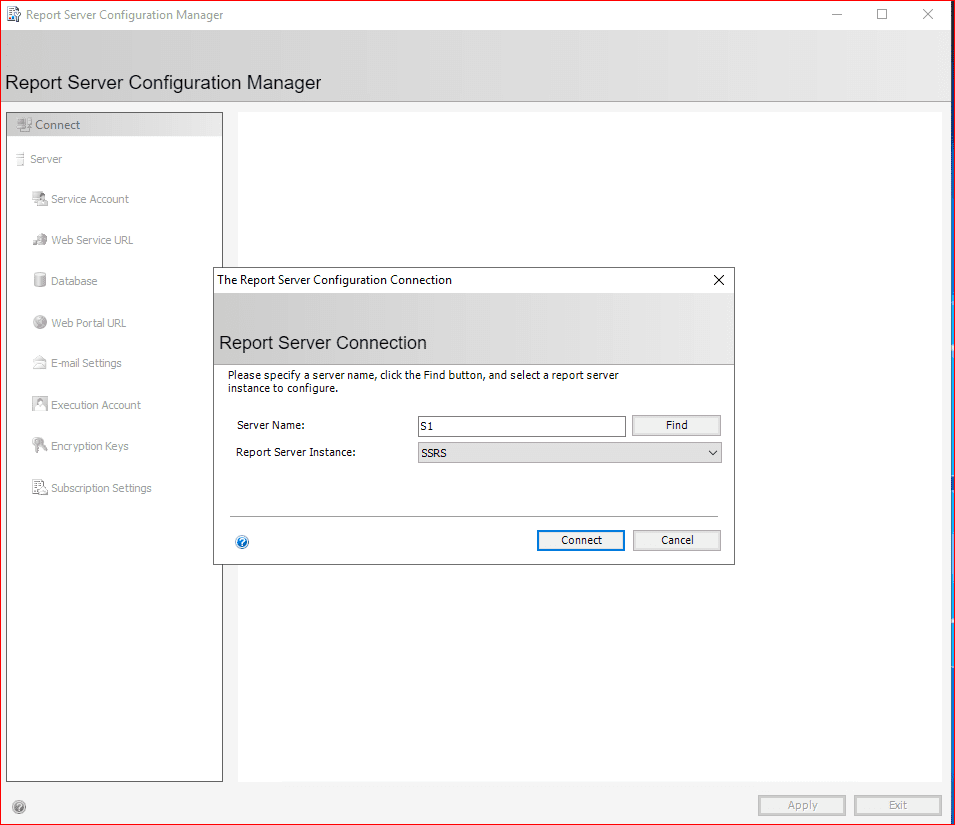Viewport: 955px width, 825px height.
Task: Click inside the Server Name text field
Action: tap(521, 426)
